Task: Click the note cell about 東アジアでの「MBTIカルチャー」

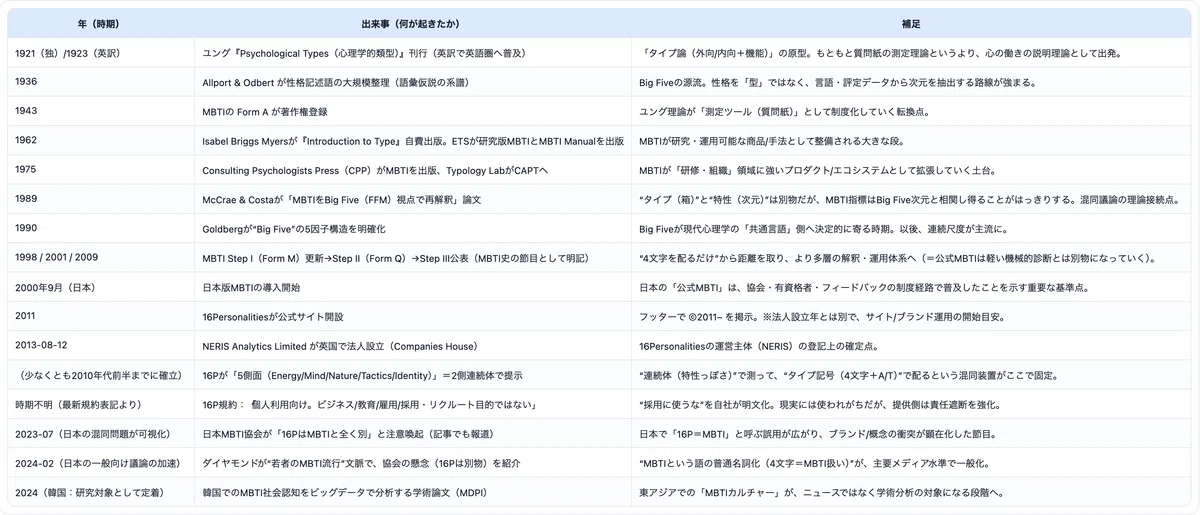Action: [911, 492]
